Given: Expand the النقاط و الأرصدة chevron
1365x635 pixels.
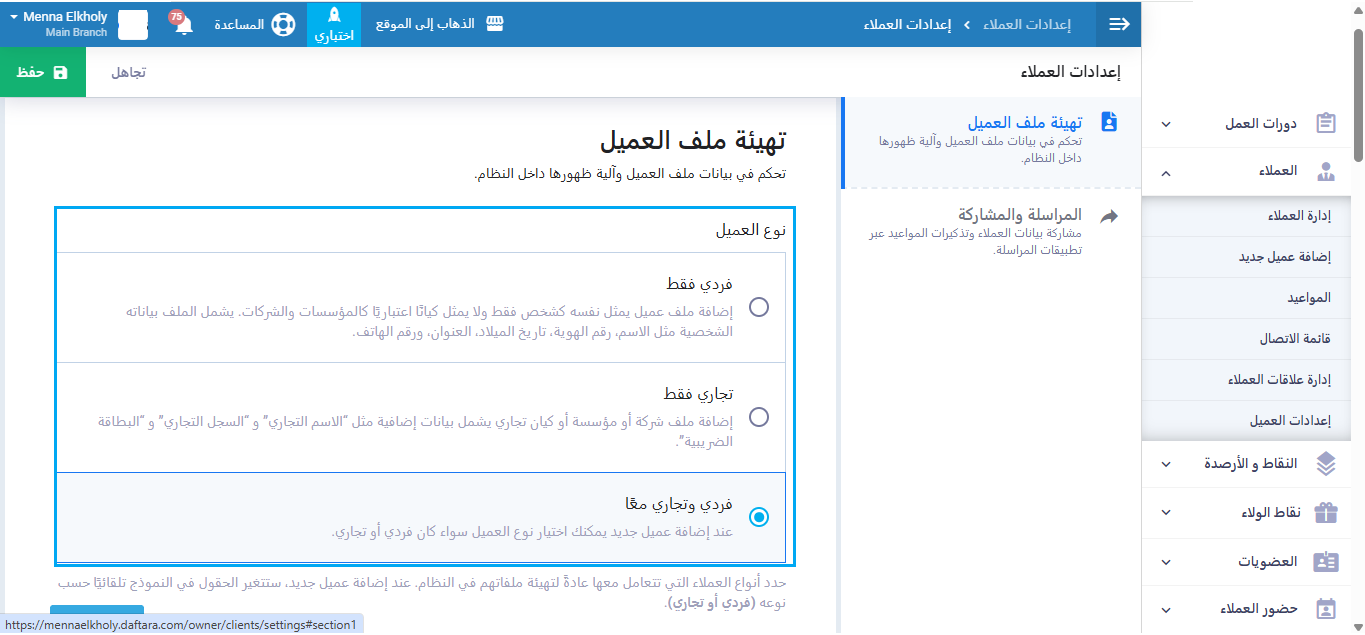Looking at the screenshot, I should [x=1166, y=464].
